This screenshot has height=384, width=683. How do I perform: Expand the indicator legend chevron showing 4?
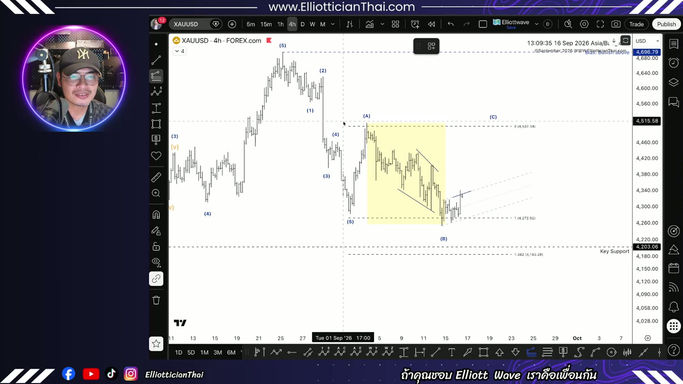point(179,51)
